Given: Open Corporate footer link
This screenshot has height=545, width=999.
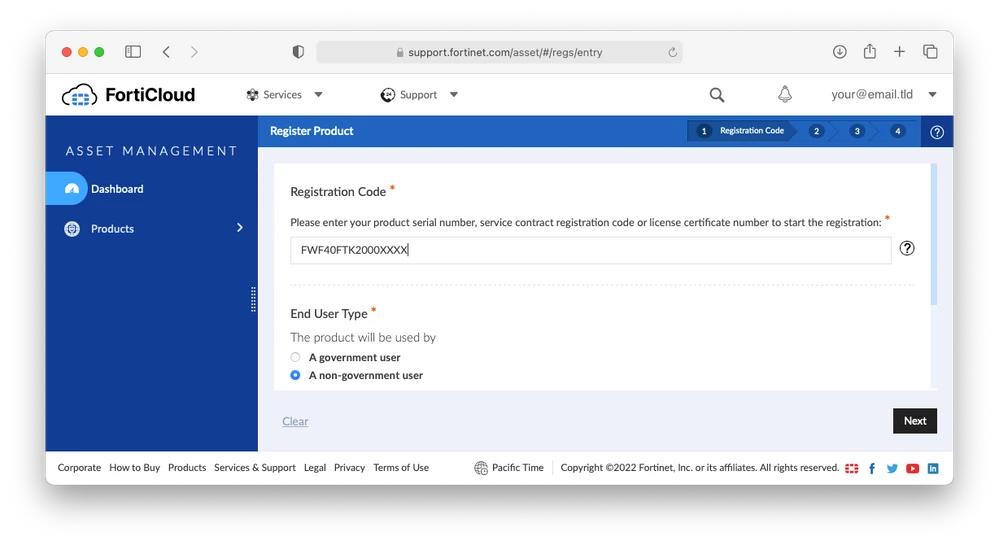Looking at the screenshot, I should 79,467.
